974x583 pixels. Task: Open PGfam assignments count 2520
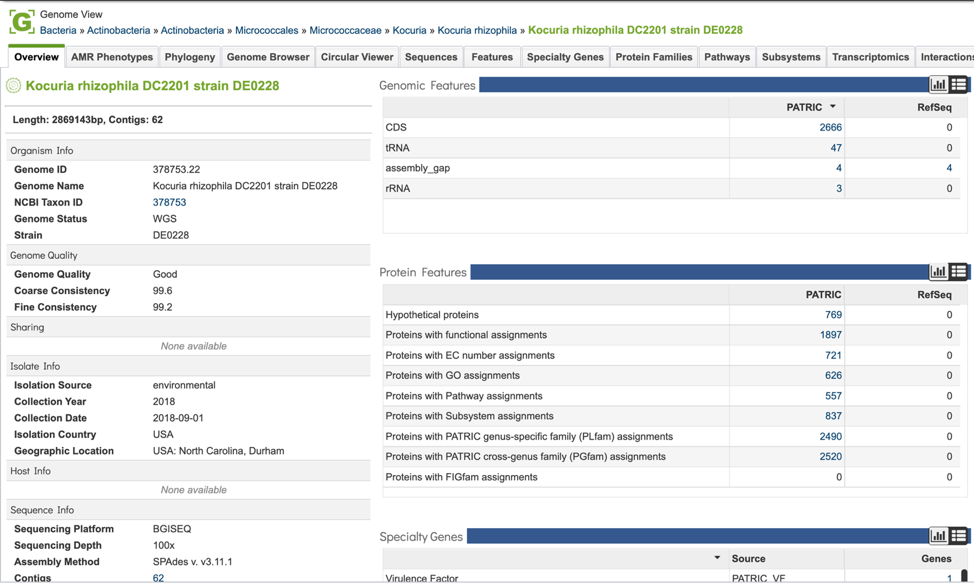pos(831,456)
